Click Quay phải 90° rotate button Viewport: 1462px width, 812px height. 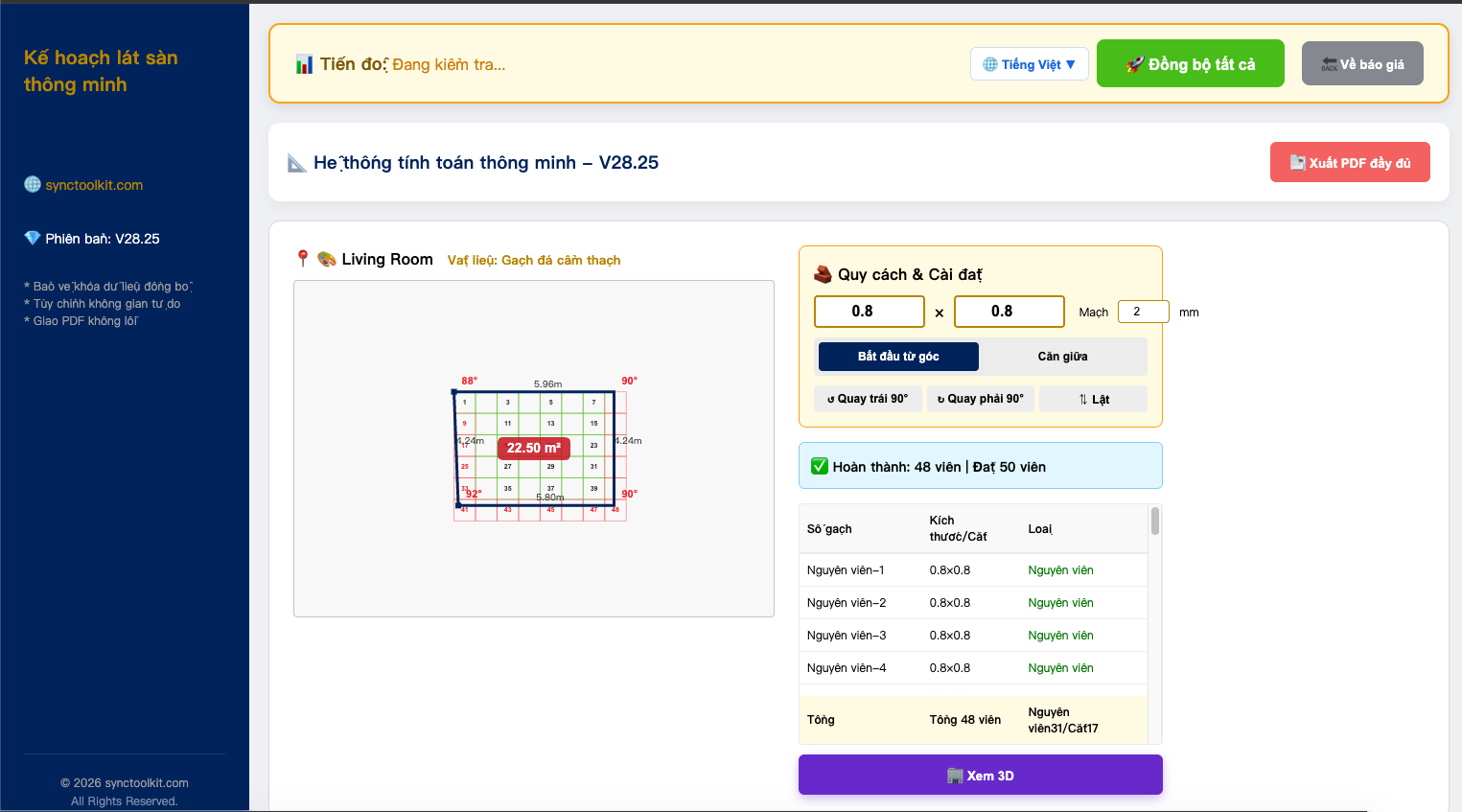click(981, 399)
